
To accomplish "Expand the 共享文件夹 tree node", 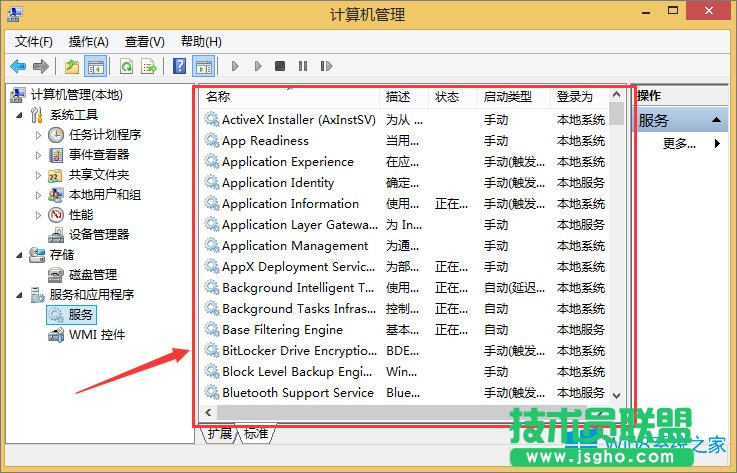I will tap(39, 175).
